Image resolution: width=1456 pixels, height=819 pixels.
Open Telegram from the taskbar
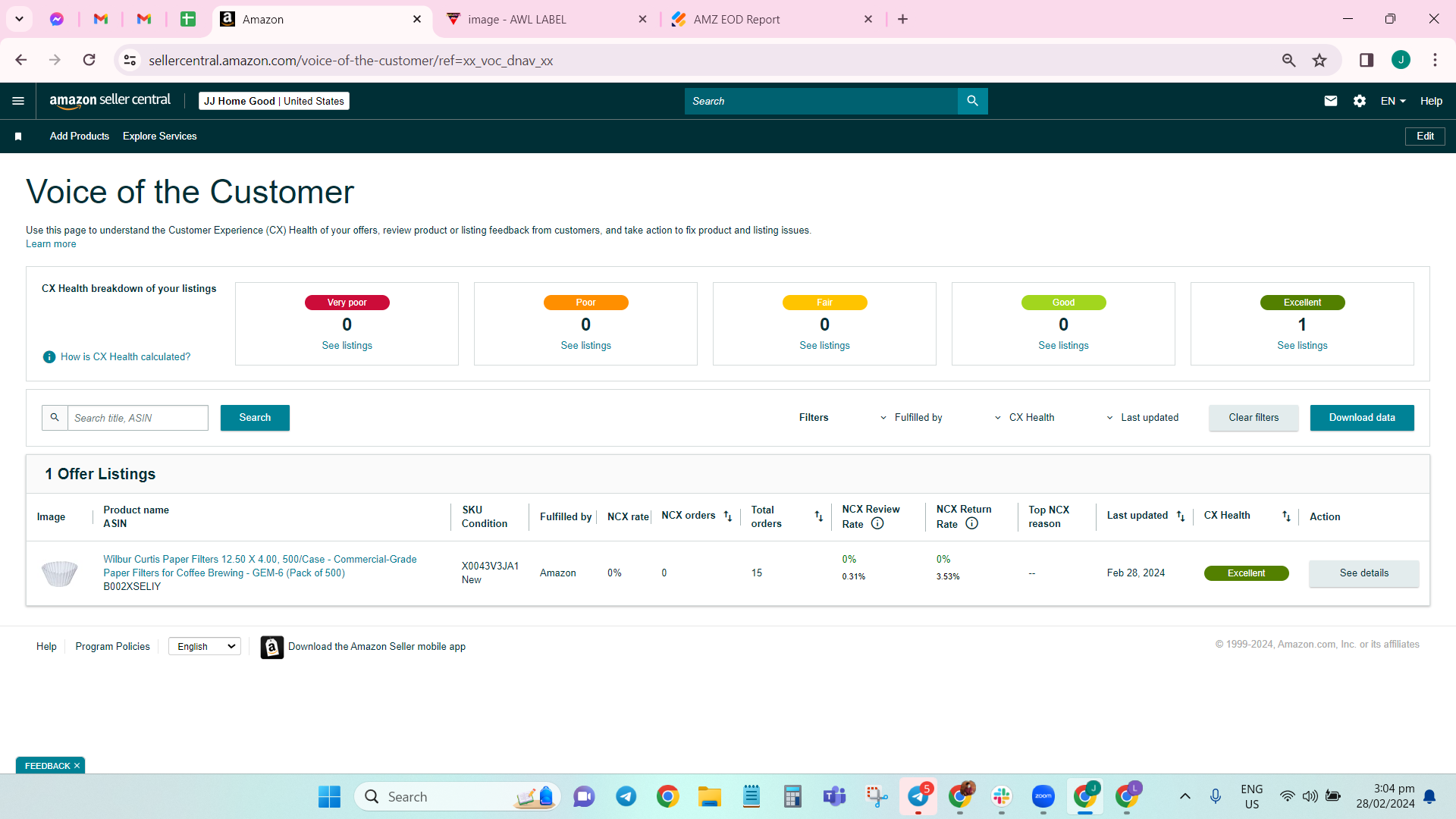click(x=626, y=796)
